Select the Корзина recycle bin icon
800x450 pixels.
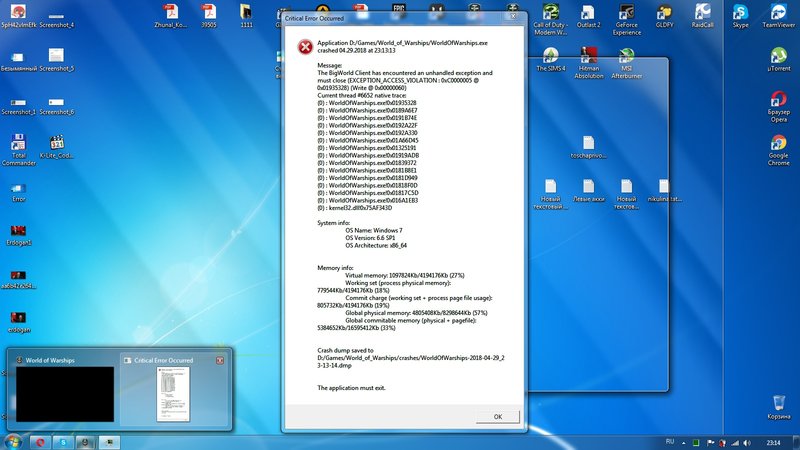pos(779,407)
